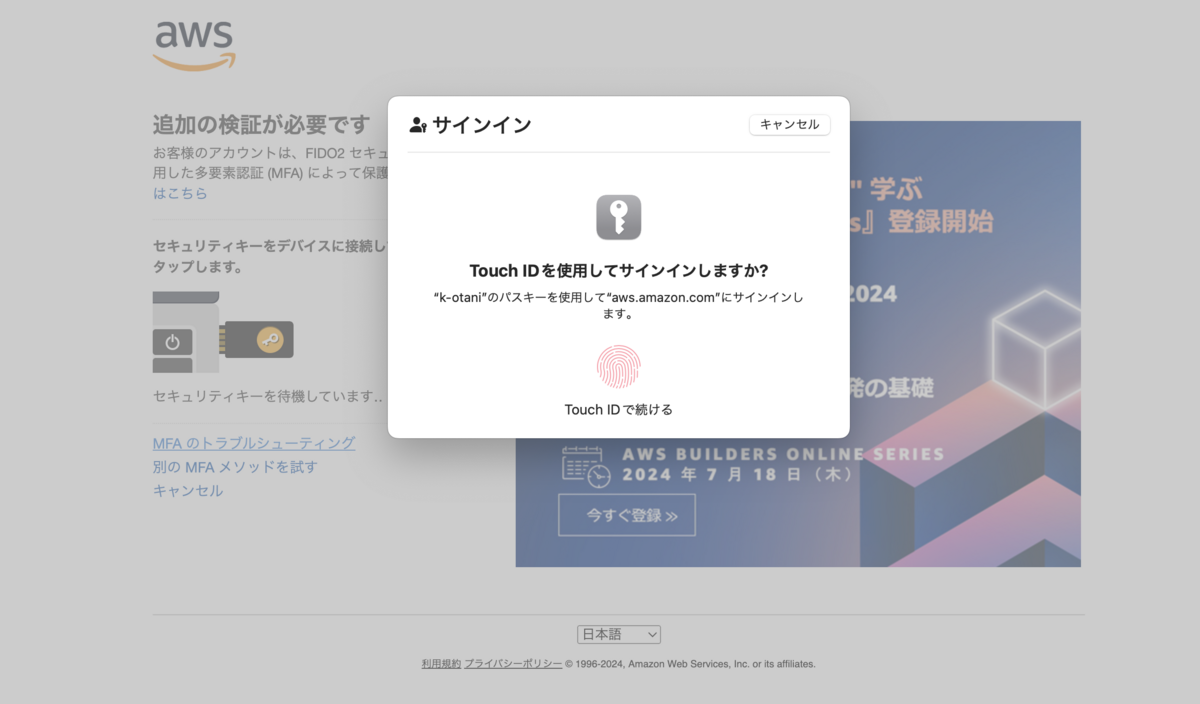Click the 追加の検証が必要です heading
The height and width of the screenshot is (704, 1200).
tap(261, 125)
